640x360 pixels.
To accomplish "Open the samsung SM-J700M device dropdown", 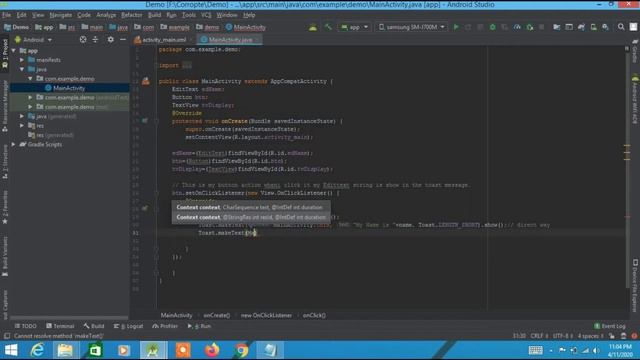I will point(411,27).
